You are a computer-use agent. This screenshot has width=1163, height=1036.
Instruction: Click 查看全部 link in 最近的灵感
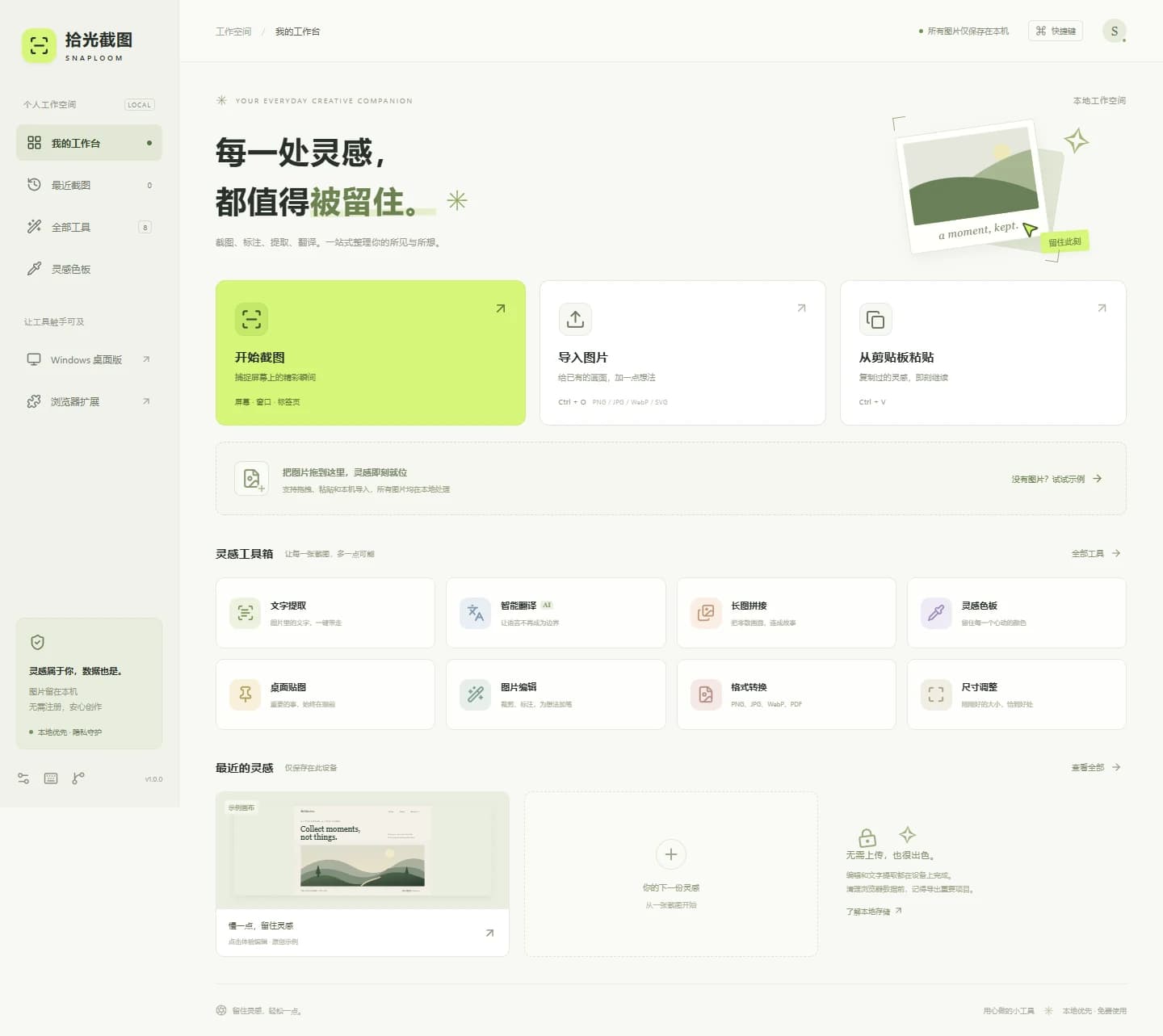(1096, 767)
